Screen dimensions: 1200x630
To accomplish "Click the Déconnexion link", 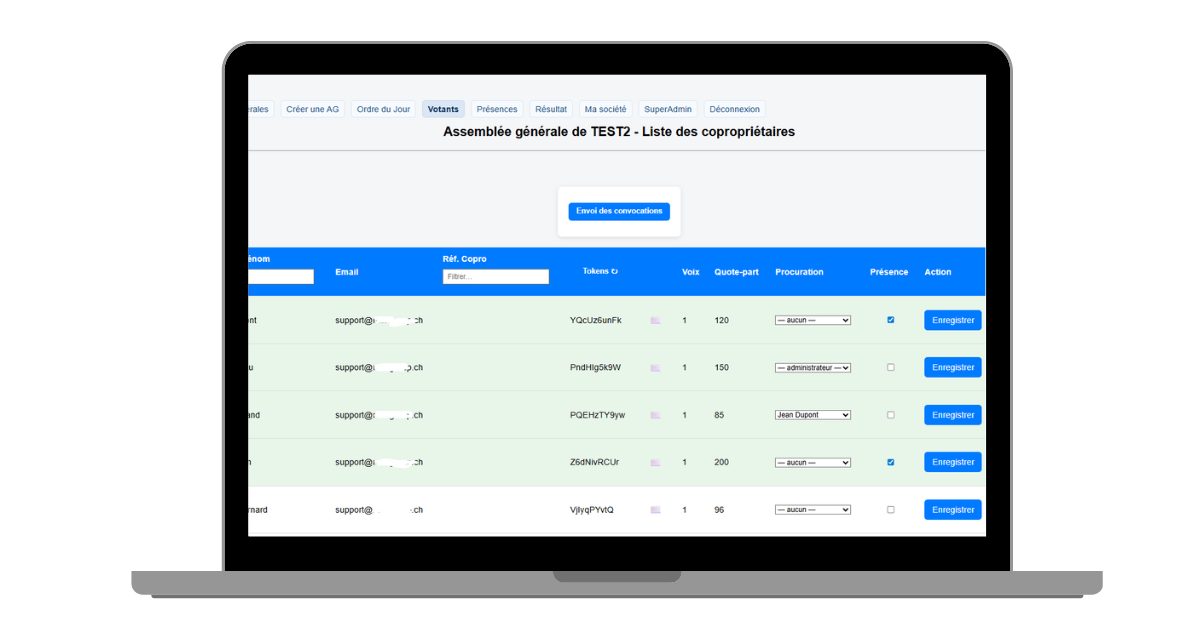I will (735, 109).
